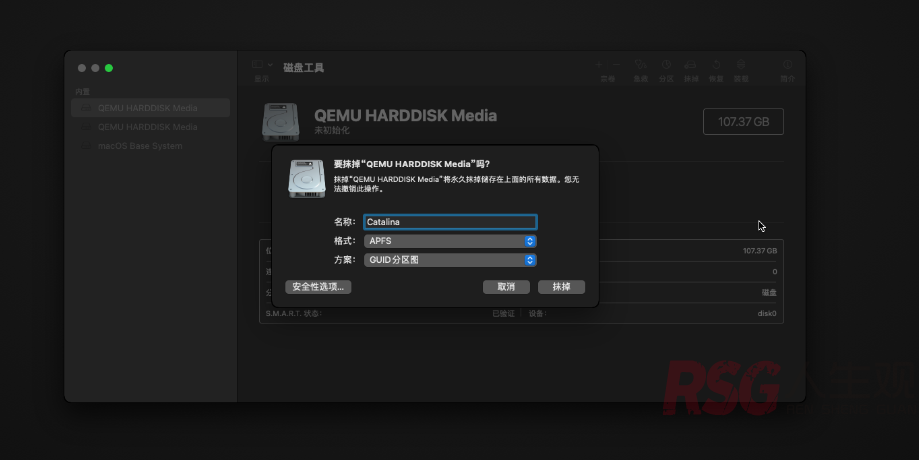Open the 格式 format dropdown showing APFS
Screen dimensions: 919x460
pos(450,241)
